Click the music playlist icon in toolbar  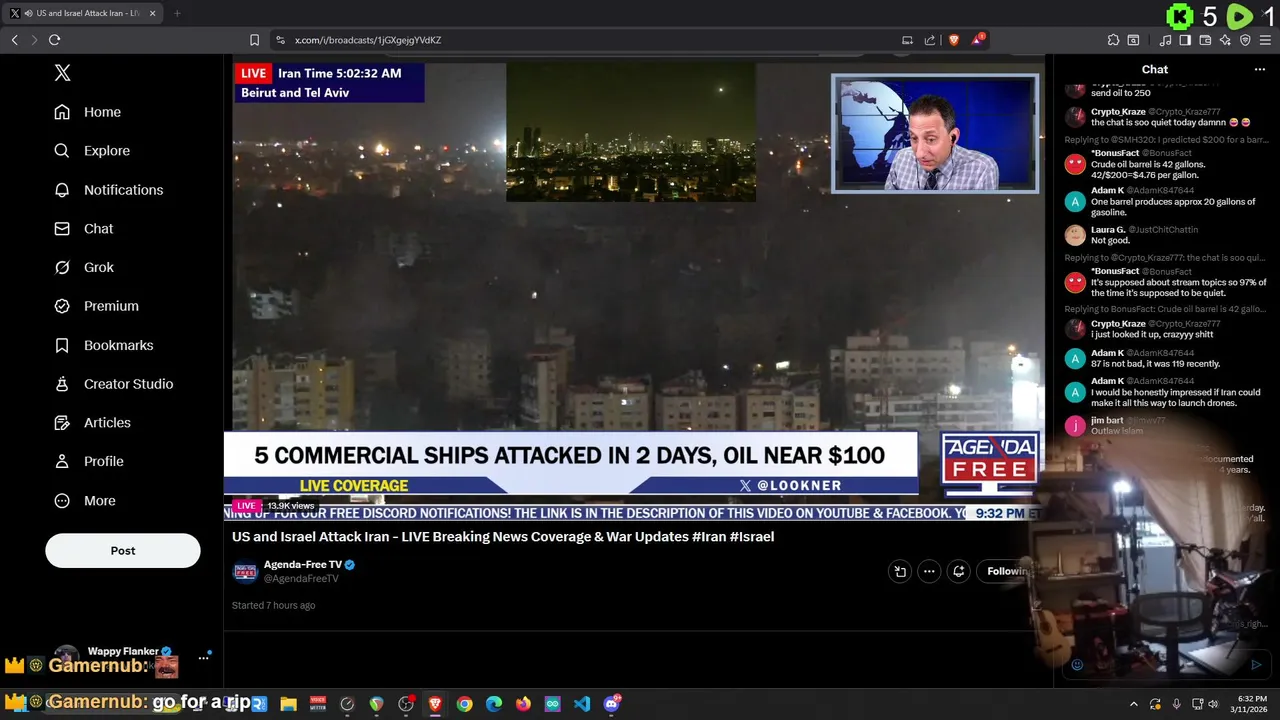click(x=1165, y=40)
